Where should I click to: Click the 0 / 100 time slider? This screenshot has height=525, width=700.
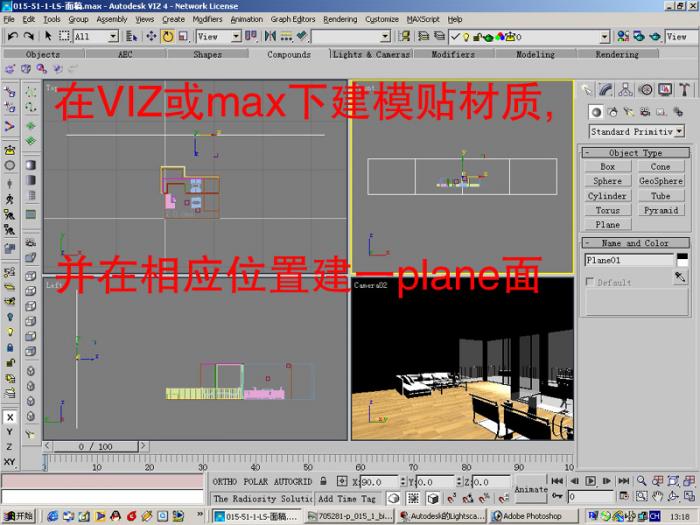click(96, 446)
